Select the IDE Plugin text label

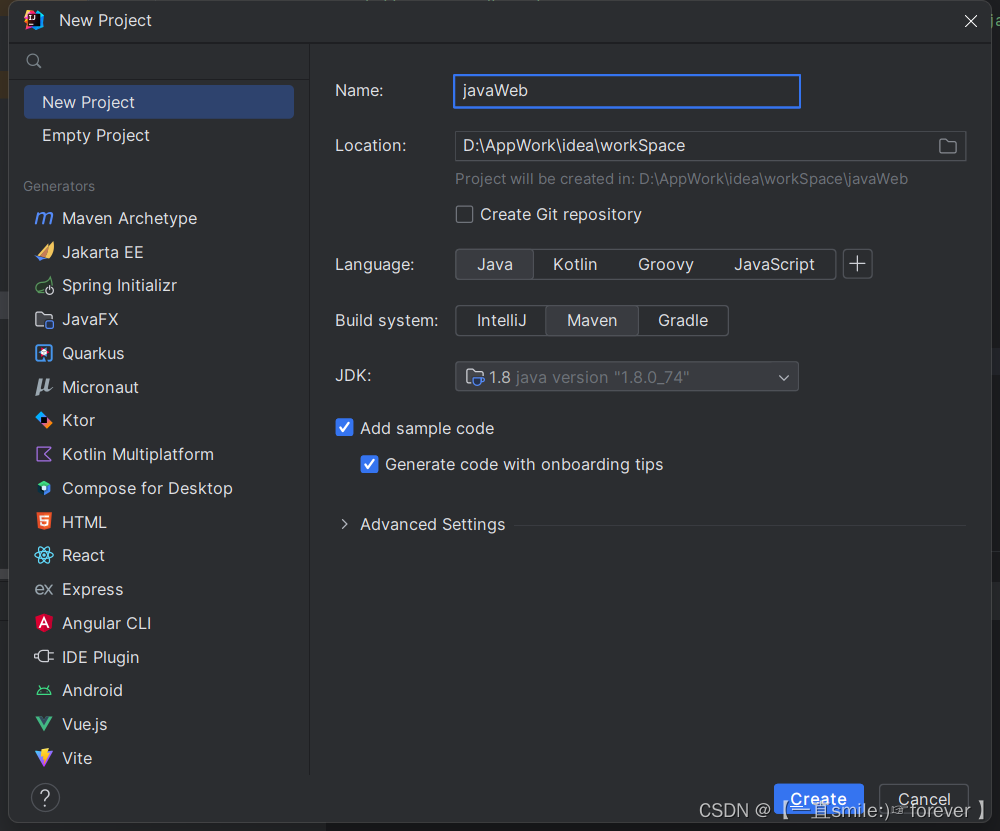100,657
